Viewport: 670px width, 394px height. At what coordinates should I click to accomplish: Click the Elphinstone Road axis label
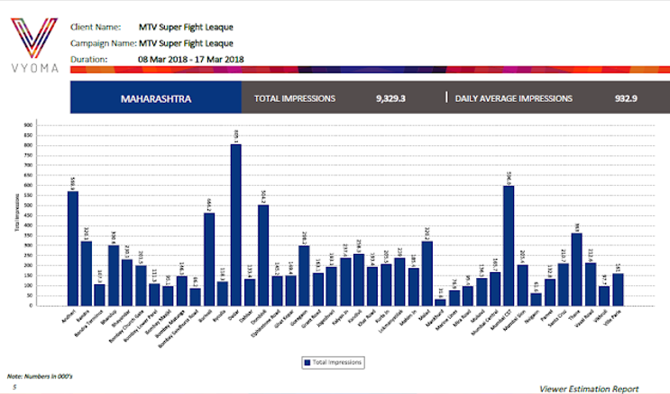[266, 323]
